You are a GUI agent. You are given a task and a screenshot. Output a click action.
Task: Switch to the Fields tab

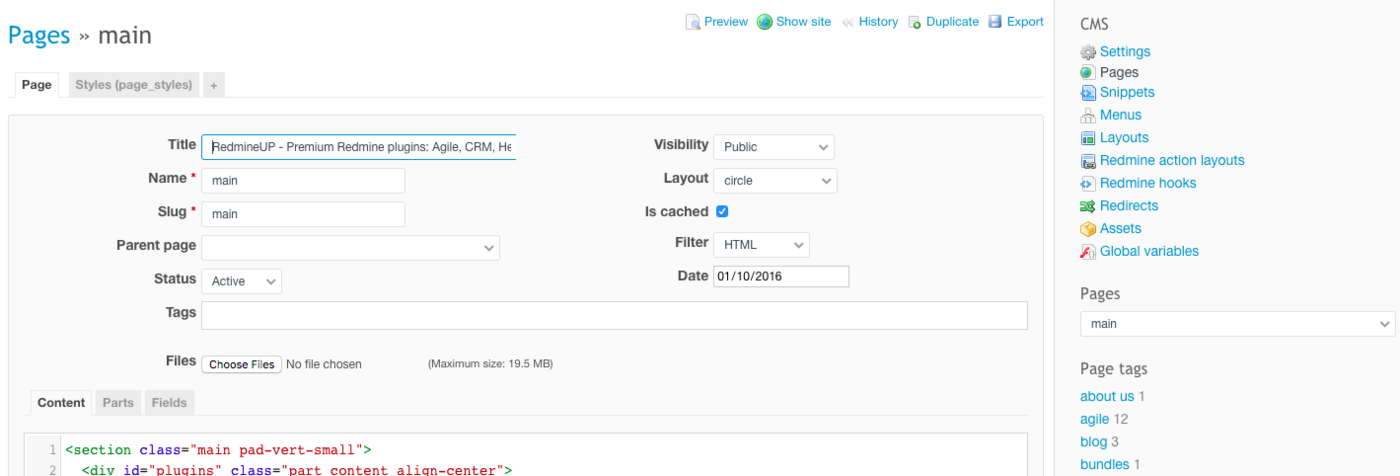pos(169,403)
